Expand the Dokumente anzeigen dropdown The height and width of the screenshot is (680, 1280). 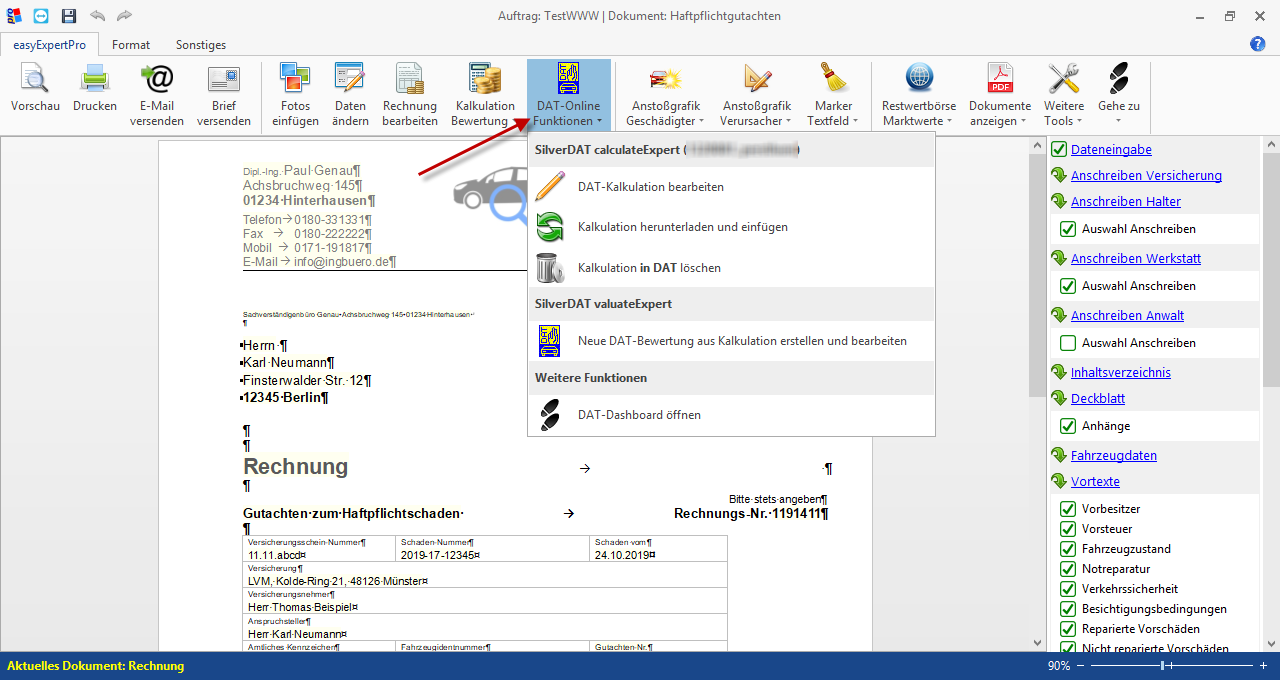[x=1000, y=95]
